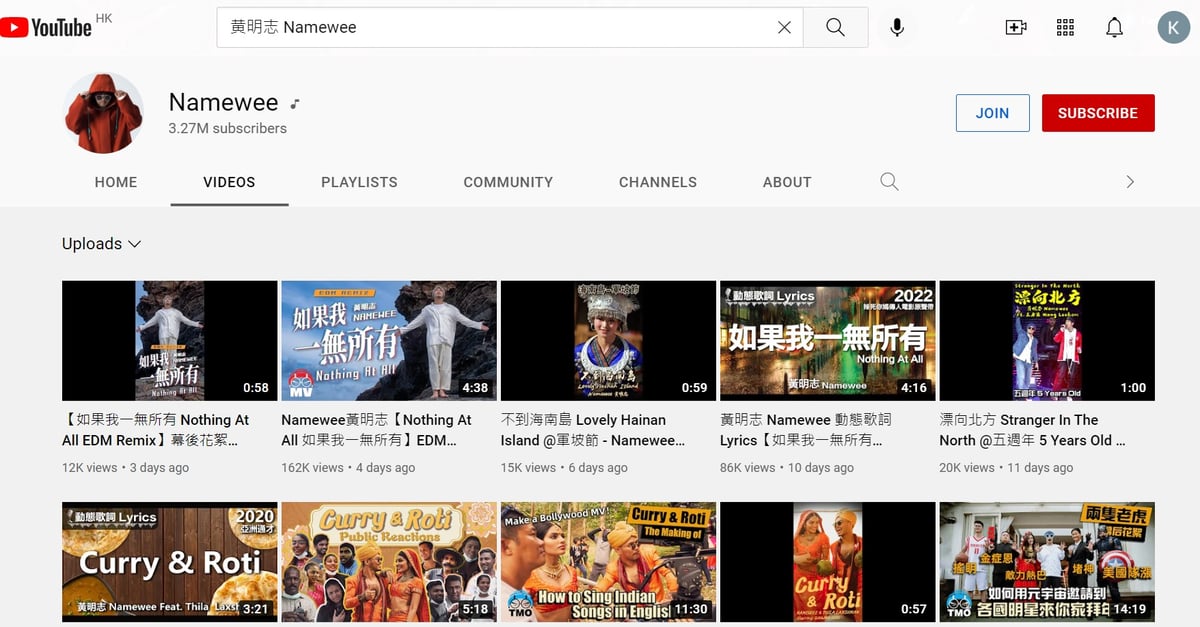This screenshot has width=1200, height=627.
Task: Open the Lovely Hainan Island video thumbnail
Action: click(608, 341)
